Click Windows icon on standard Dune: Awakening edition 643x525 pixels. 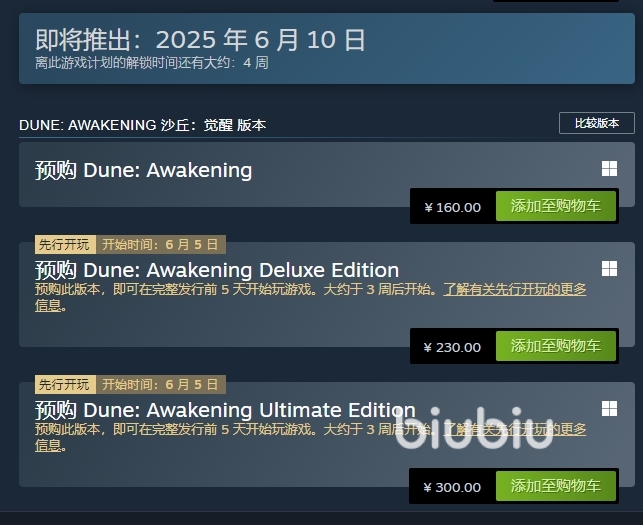point(609,169)
